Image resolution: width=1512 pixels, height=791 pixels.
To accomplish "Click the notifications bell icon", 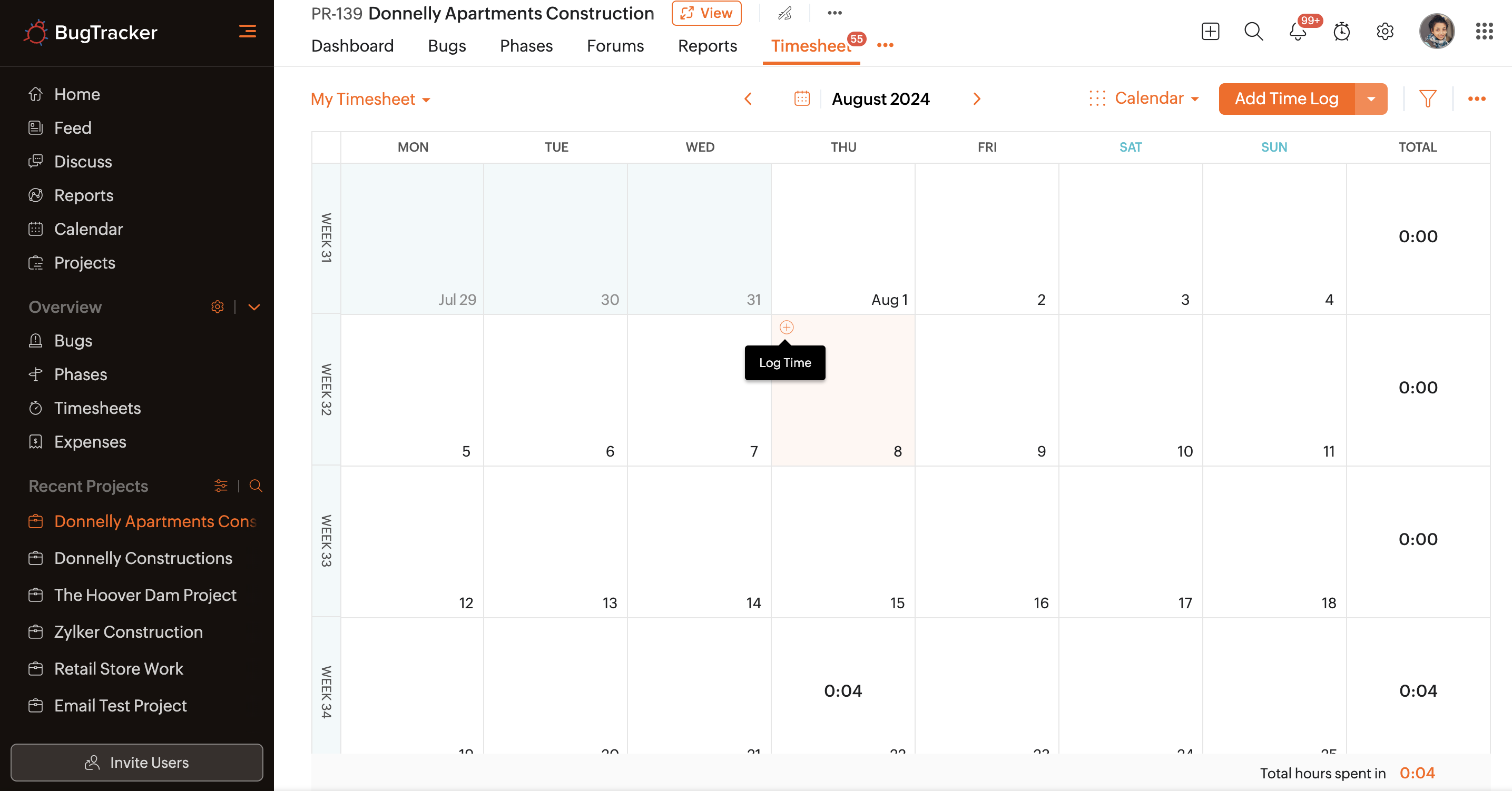I will coord(1297,32).
